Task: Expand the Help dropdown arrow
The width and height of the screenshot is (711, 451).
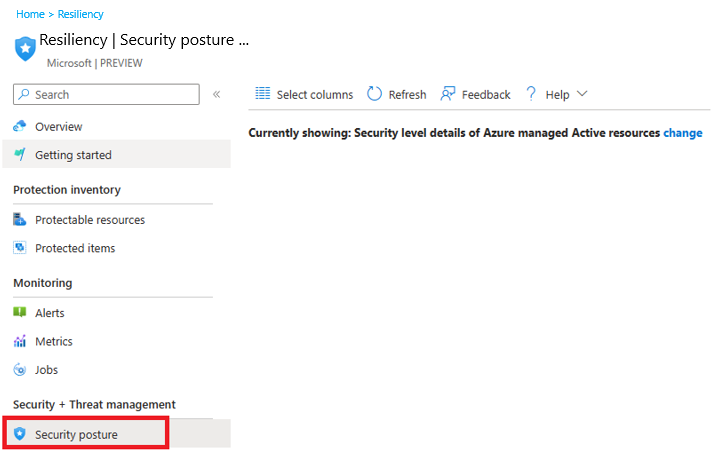Action: [x=582, y=94]
